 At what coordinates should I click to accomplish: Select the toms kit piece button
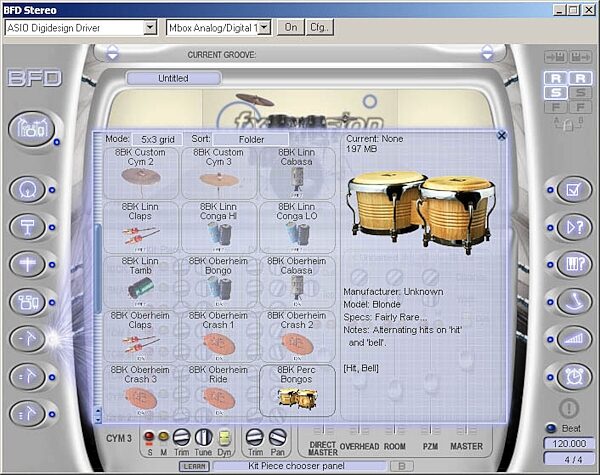tap(28, 302)
